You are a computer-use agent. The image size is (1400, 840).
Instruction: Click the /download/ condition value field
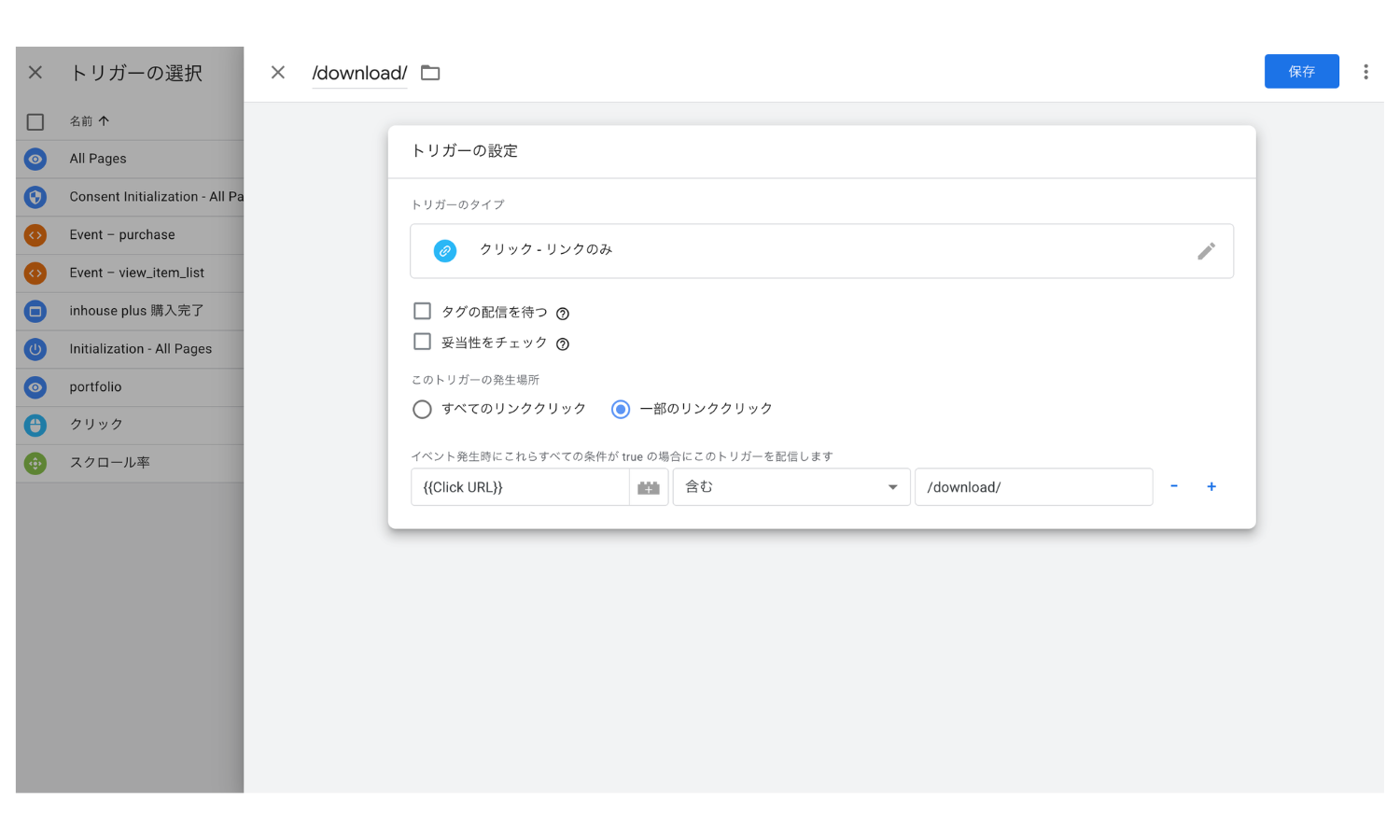click(x=1033, y=487)
